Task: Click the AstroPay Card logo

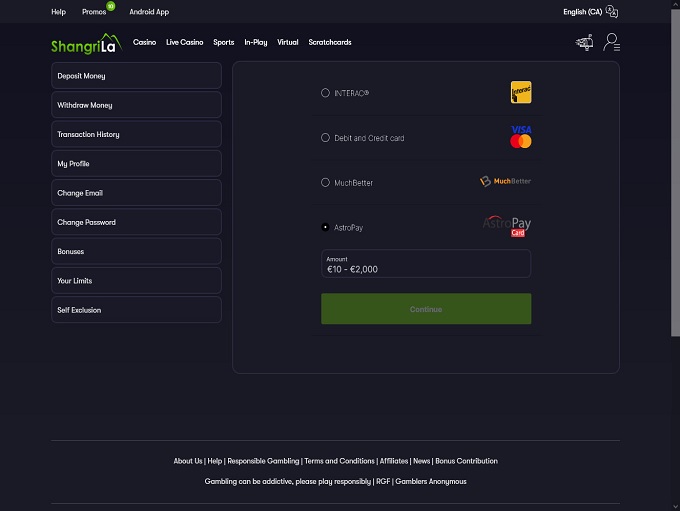Action: pos(507,227)
